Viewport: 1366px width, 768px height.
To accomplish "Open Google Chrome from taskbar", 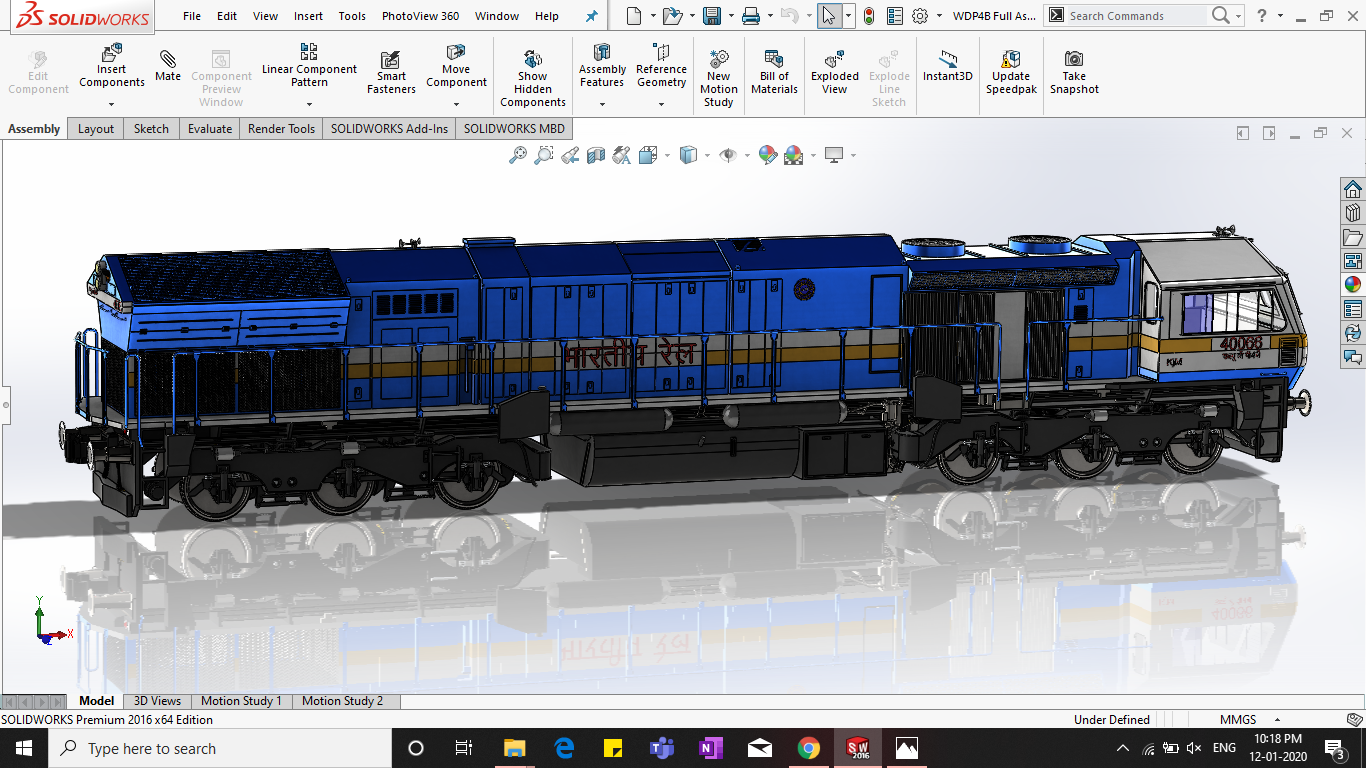I will pos(808,748).
